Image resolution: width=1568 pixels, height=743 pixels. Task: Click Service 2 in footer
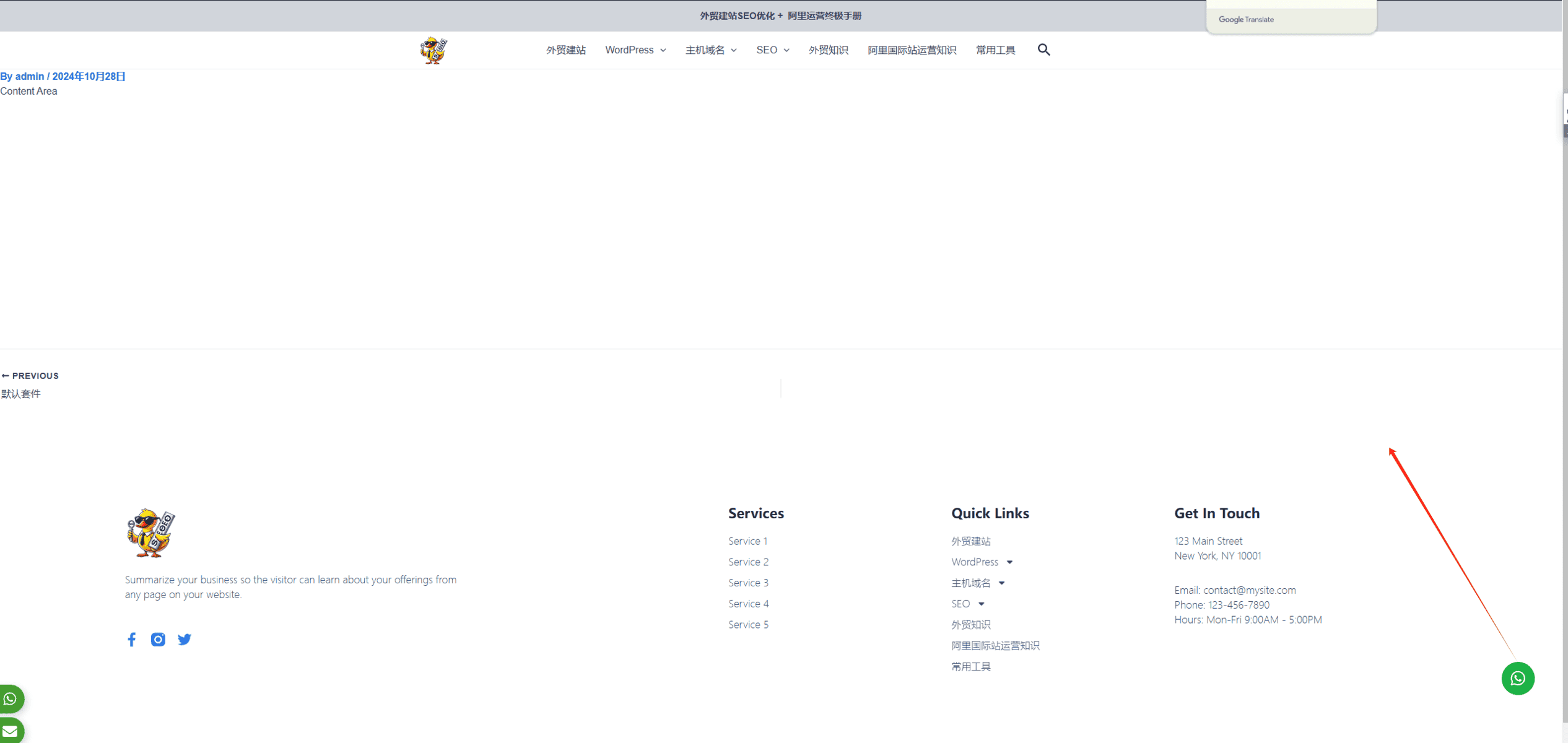[x=748, y=562]
